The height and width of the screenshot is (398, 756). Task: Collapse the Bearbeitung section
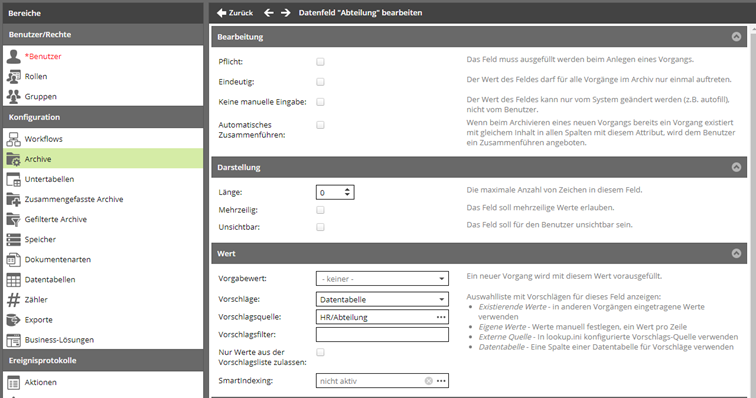coord(736,37)
